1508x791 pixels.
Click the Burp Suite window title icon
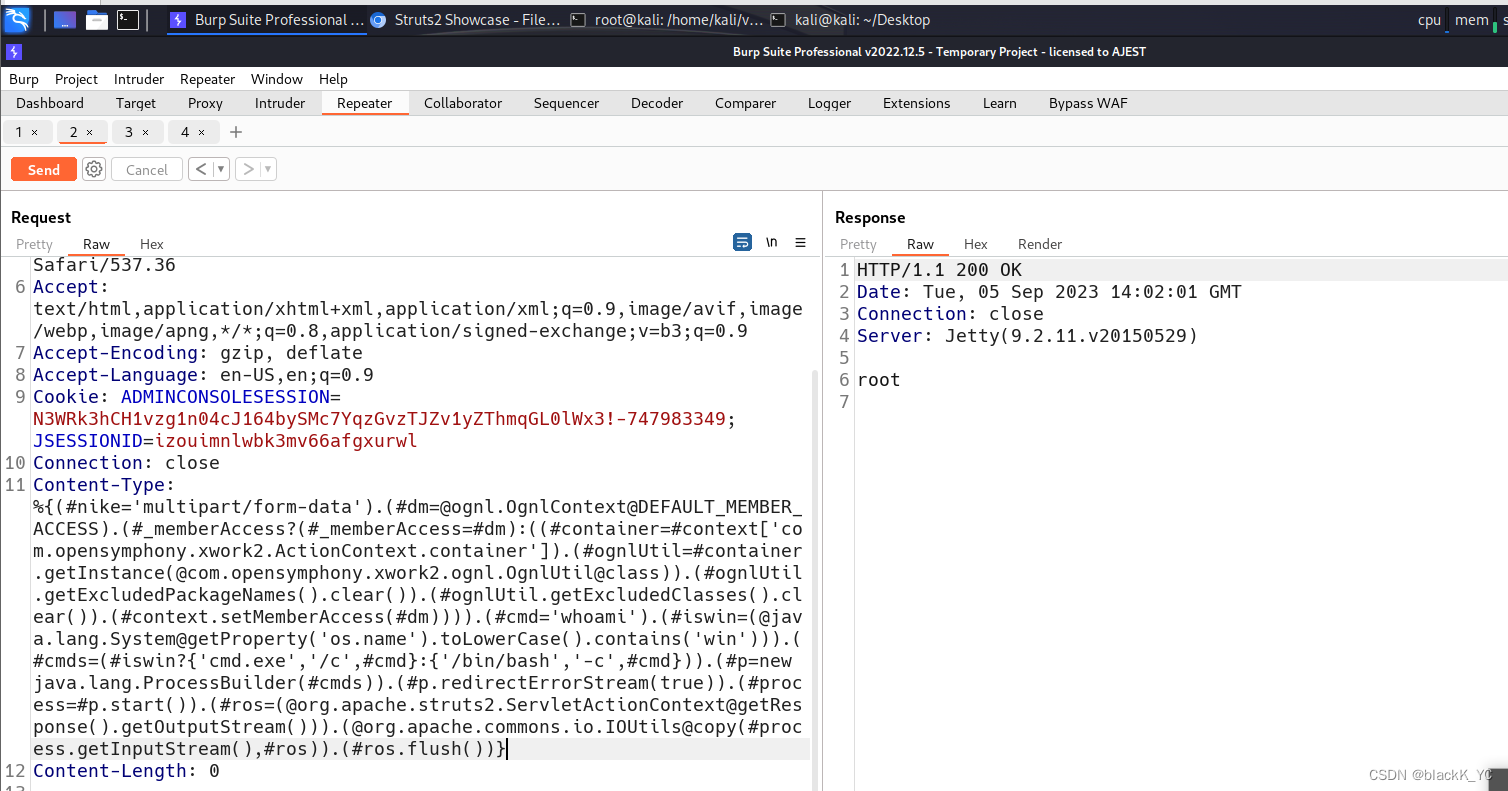click(13, 51)
